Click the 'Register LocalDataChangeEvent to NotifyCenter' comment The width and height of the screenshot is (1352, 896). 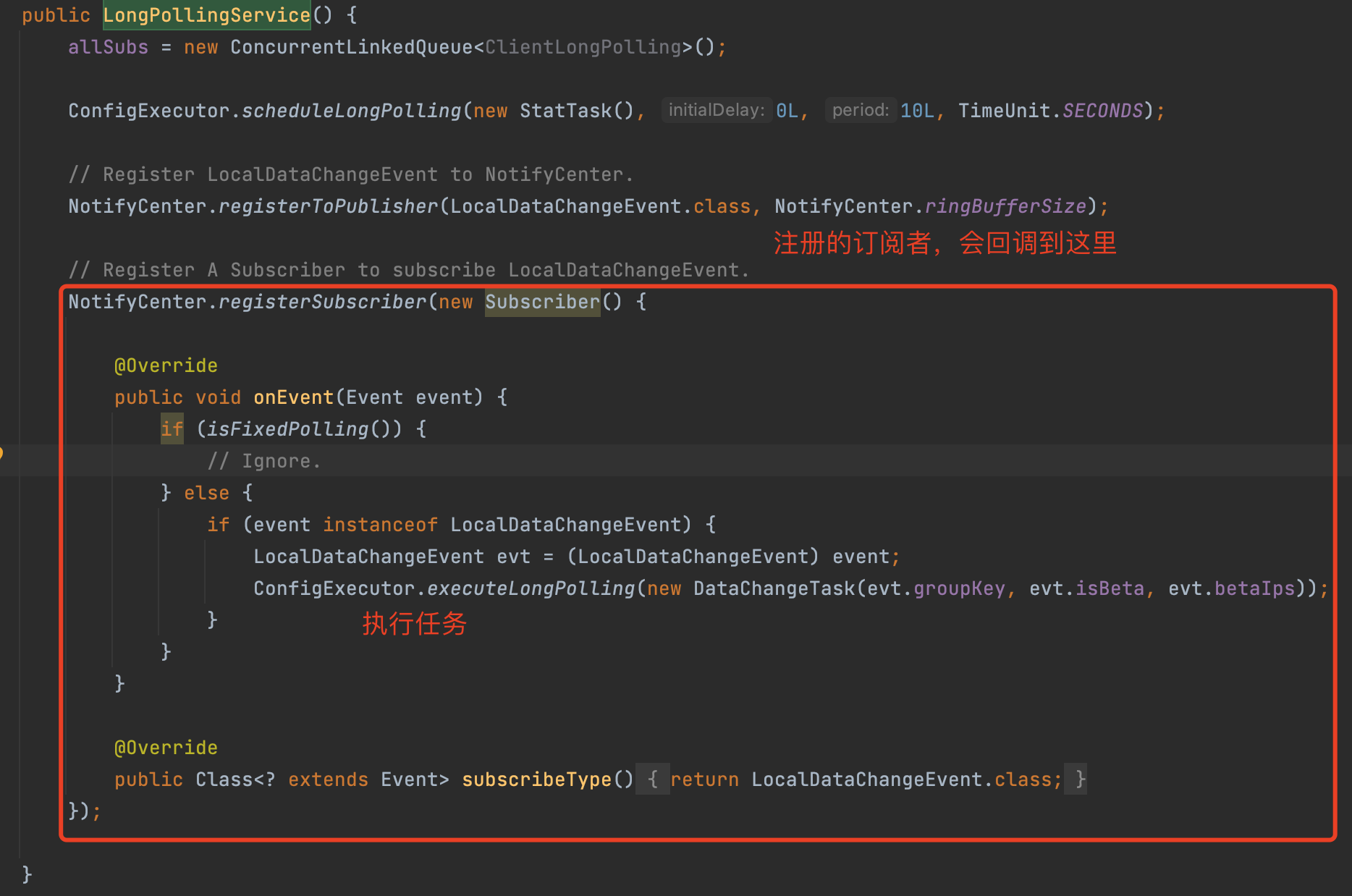(351, 174)
